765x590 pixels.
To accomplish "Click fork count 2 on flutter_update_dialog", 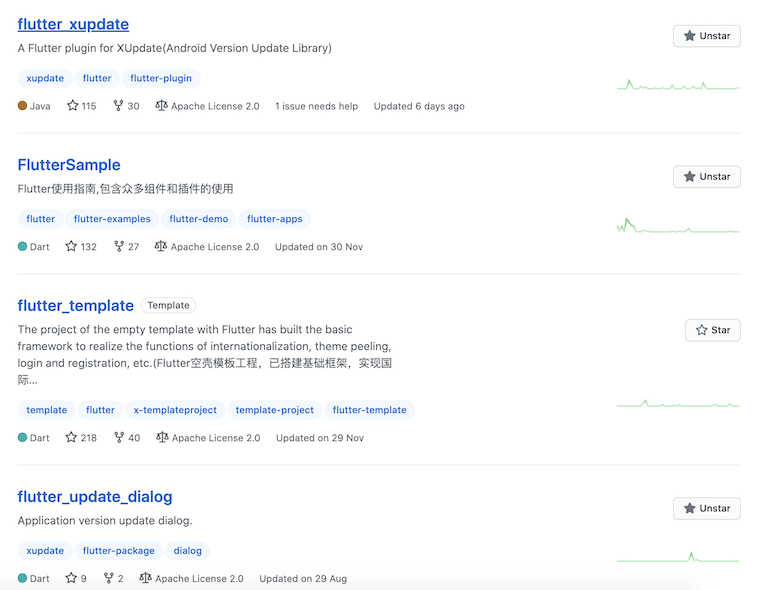I will coord(114,578).
